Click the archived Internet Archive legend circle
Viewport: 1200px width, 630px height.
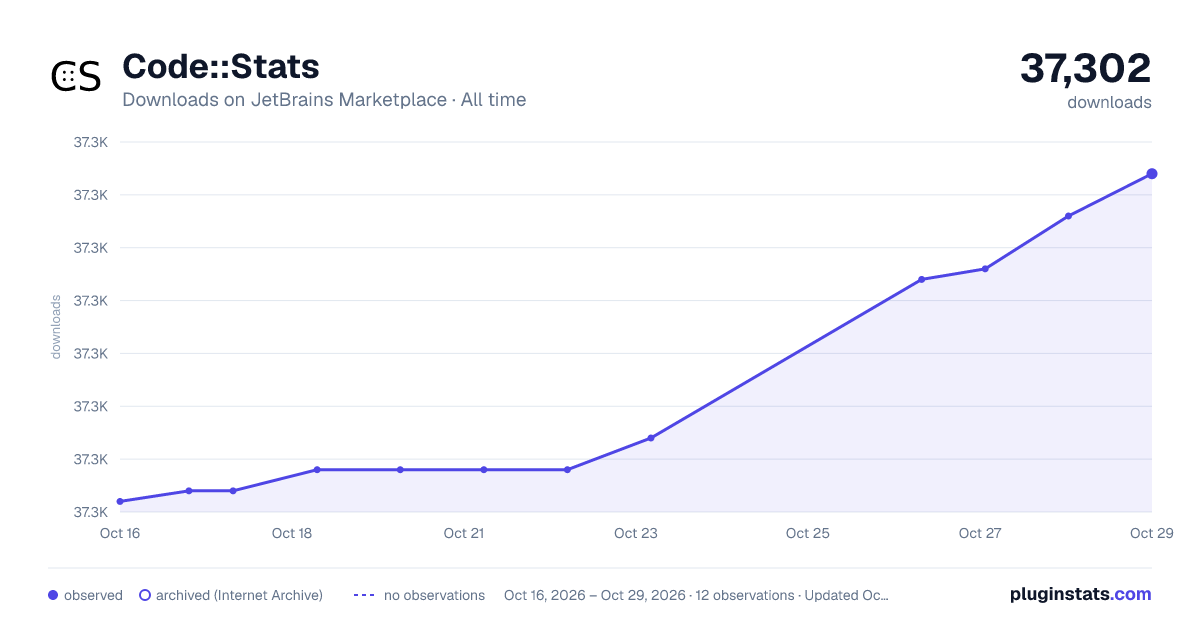tap(145, 595)
